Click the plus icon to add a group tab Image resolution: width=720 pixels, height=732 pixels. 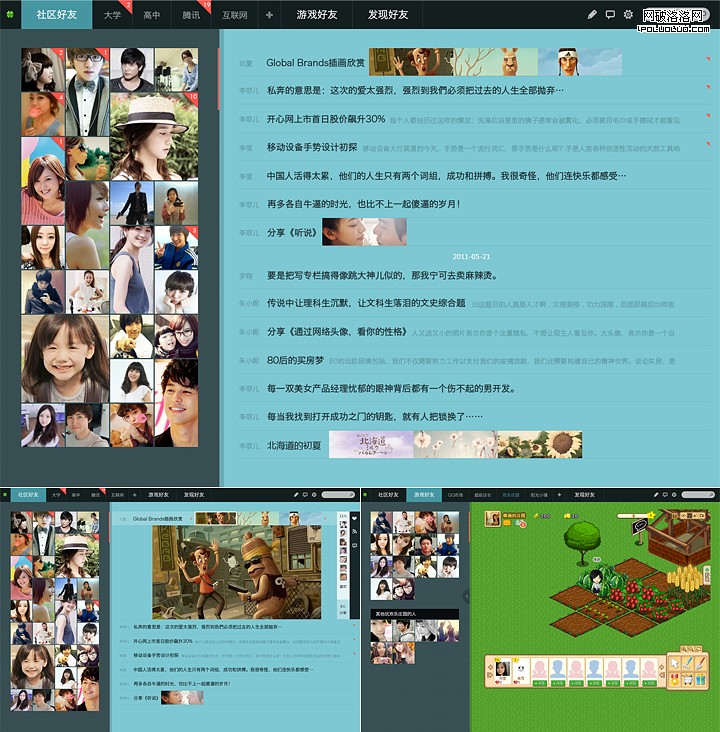tap(269, 15)
